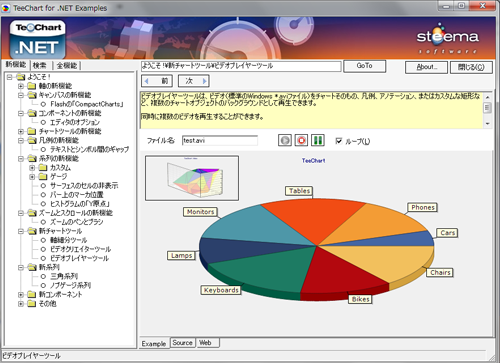500x363 pixels.
Task: Select the ビデオプレイヤーツール tree item
Action: (x=79, y=258)
